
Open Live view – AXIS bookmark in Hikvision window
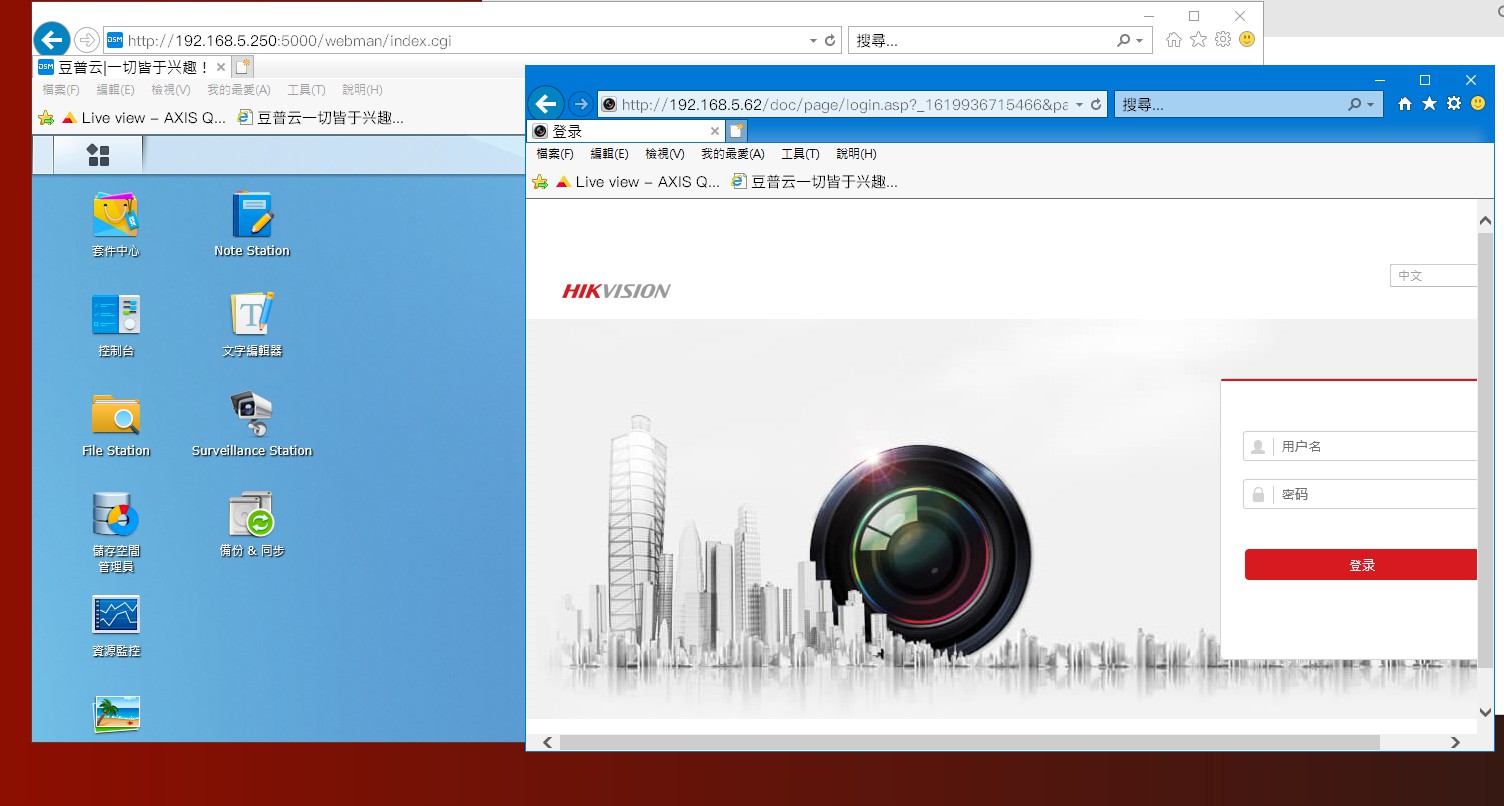(637, 182)
